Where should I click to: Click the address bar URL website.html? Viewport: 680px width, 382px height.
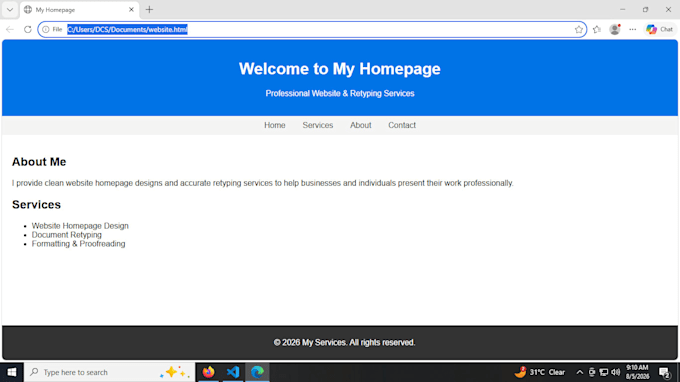pyautogui.click(x=128, y=29)
